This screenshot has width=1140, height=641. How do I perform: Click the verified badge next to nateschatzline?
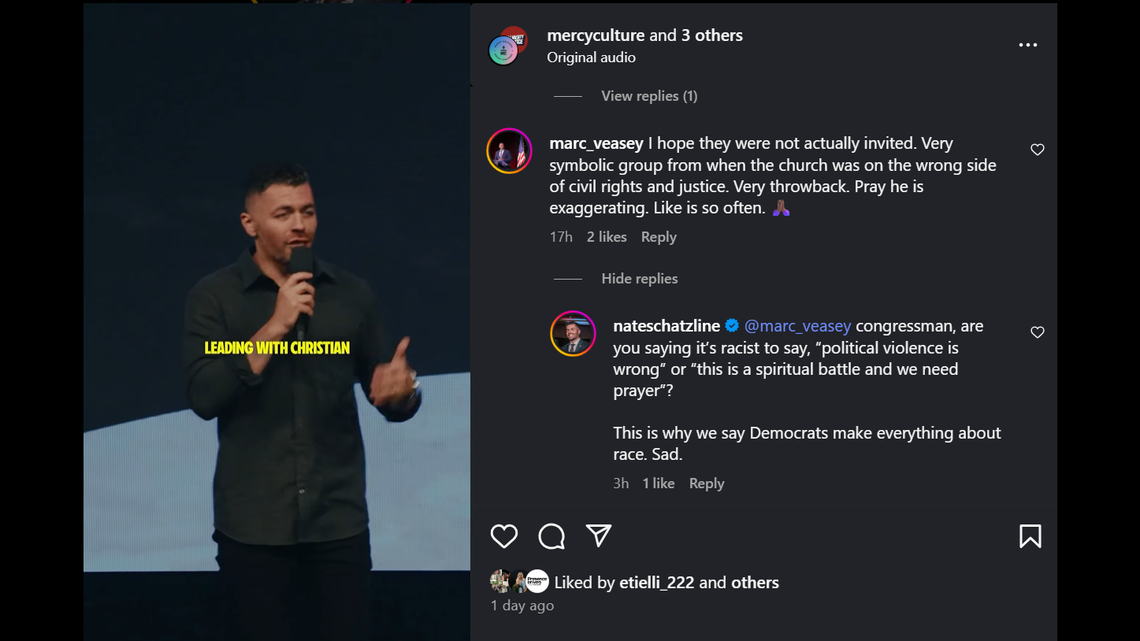[733, 325]
